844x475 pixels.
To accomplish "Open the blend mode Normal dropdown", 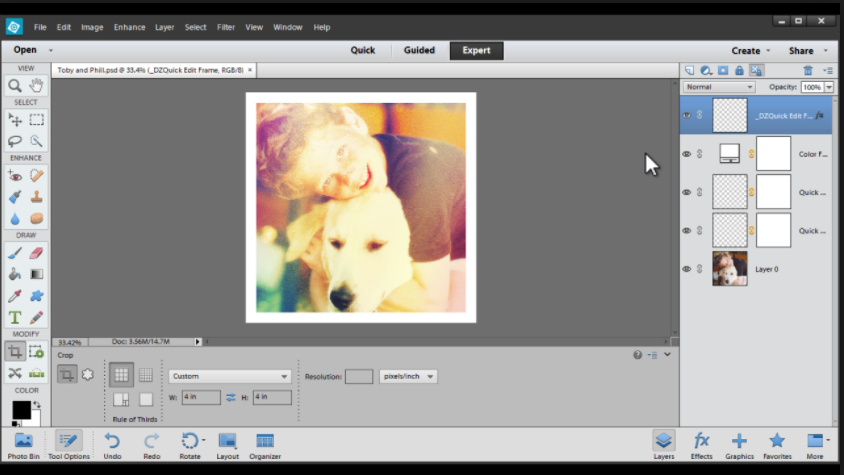I will (718, 87).
